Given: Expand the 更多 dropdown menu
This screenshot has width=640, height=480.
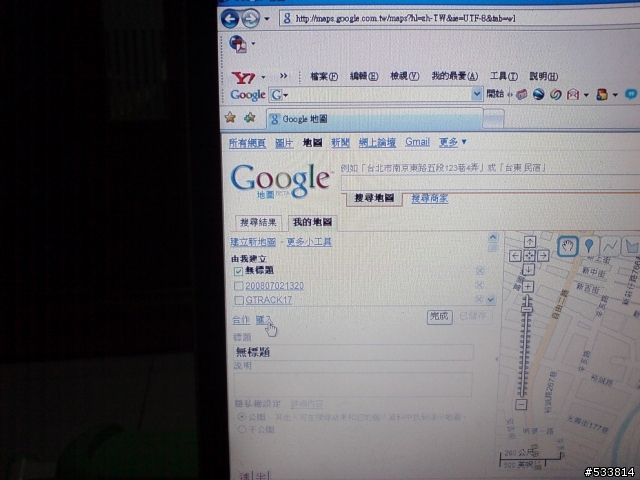Looking at the screenshot, I should click(x=453, y=142).
